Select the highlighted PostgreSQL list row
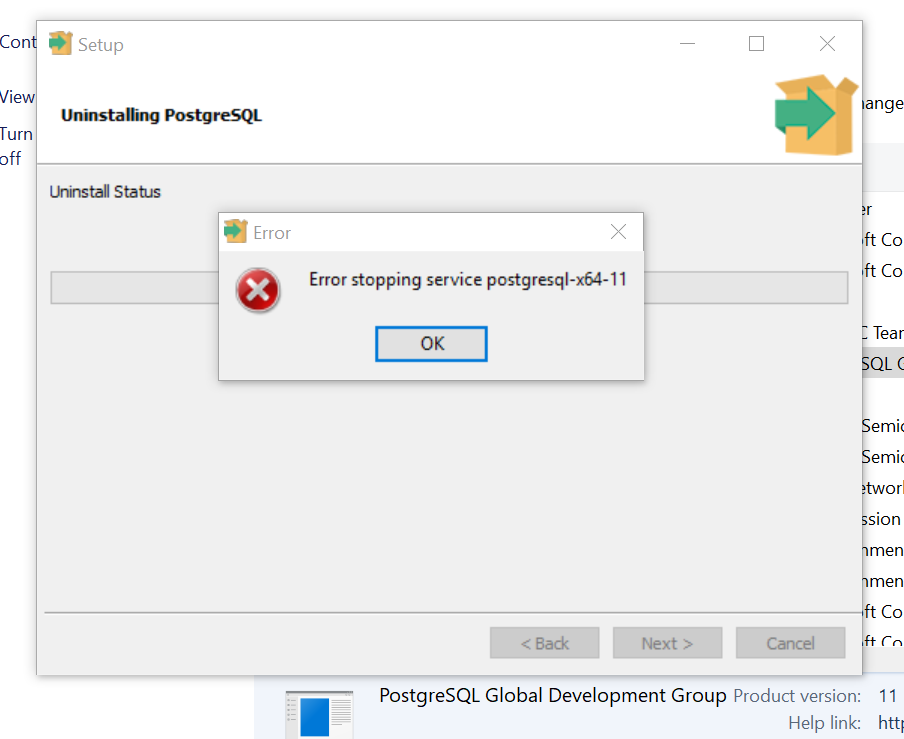 point(883,364)
